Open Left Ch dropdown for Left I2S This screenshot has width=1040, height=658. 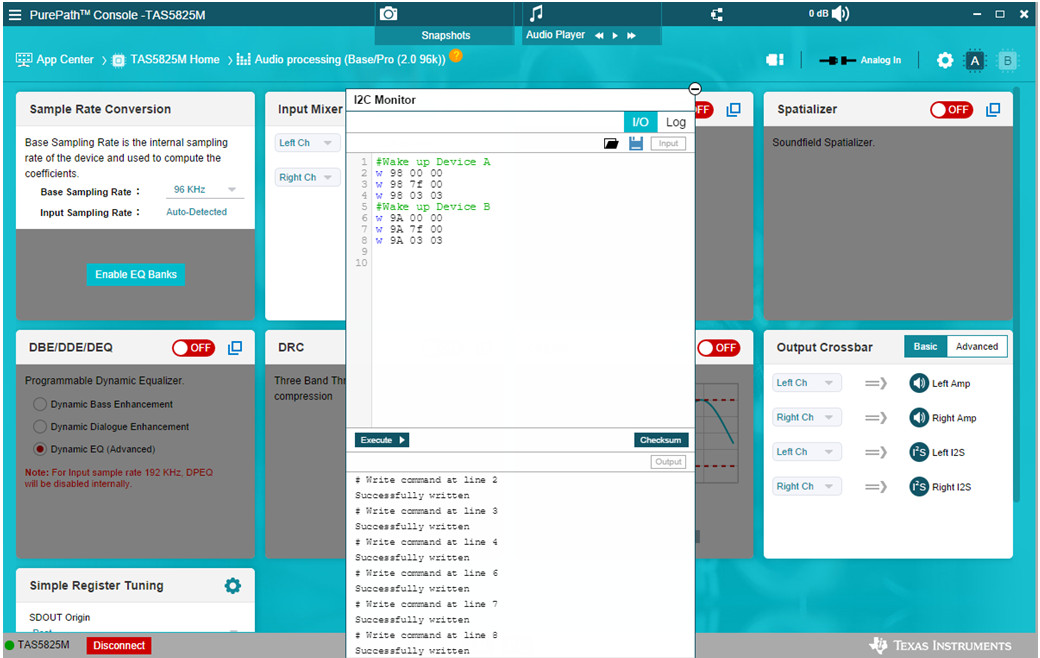[807, 452]
